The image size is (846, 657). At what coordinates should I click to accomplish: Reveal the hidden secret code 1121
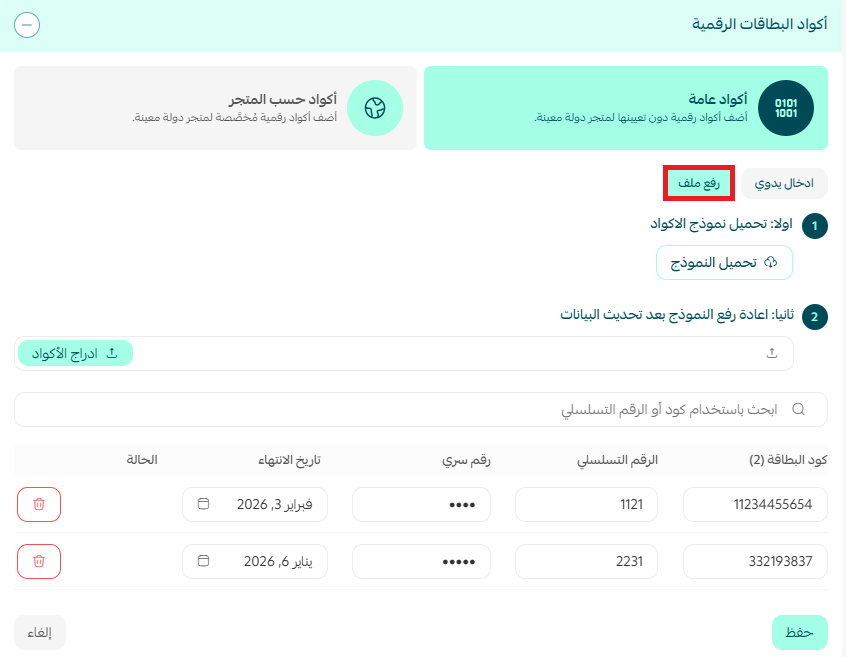tap(421, 504)
